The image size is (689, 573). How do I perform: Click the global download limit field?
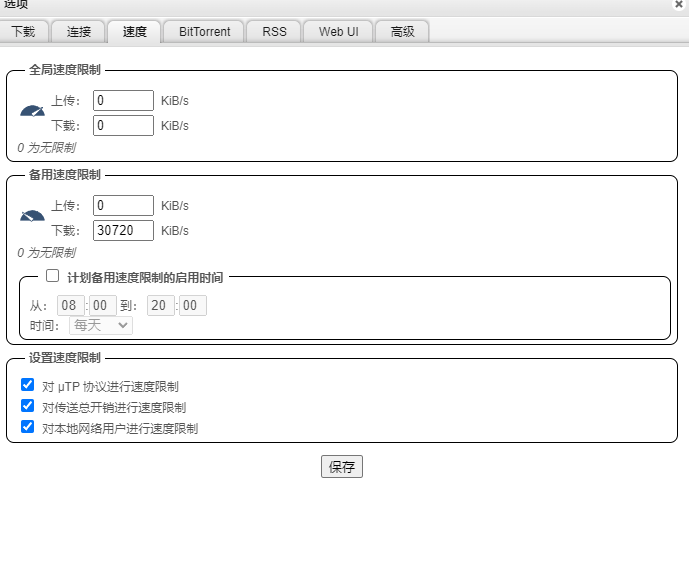123,126
